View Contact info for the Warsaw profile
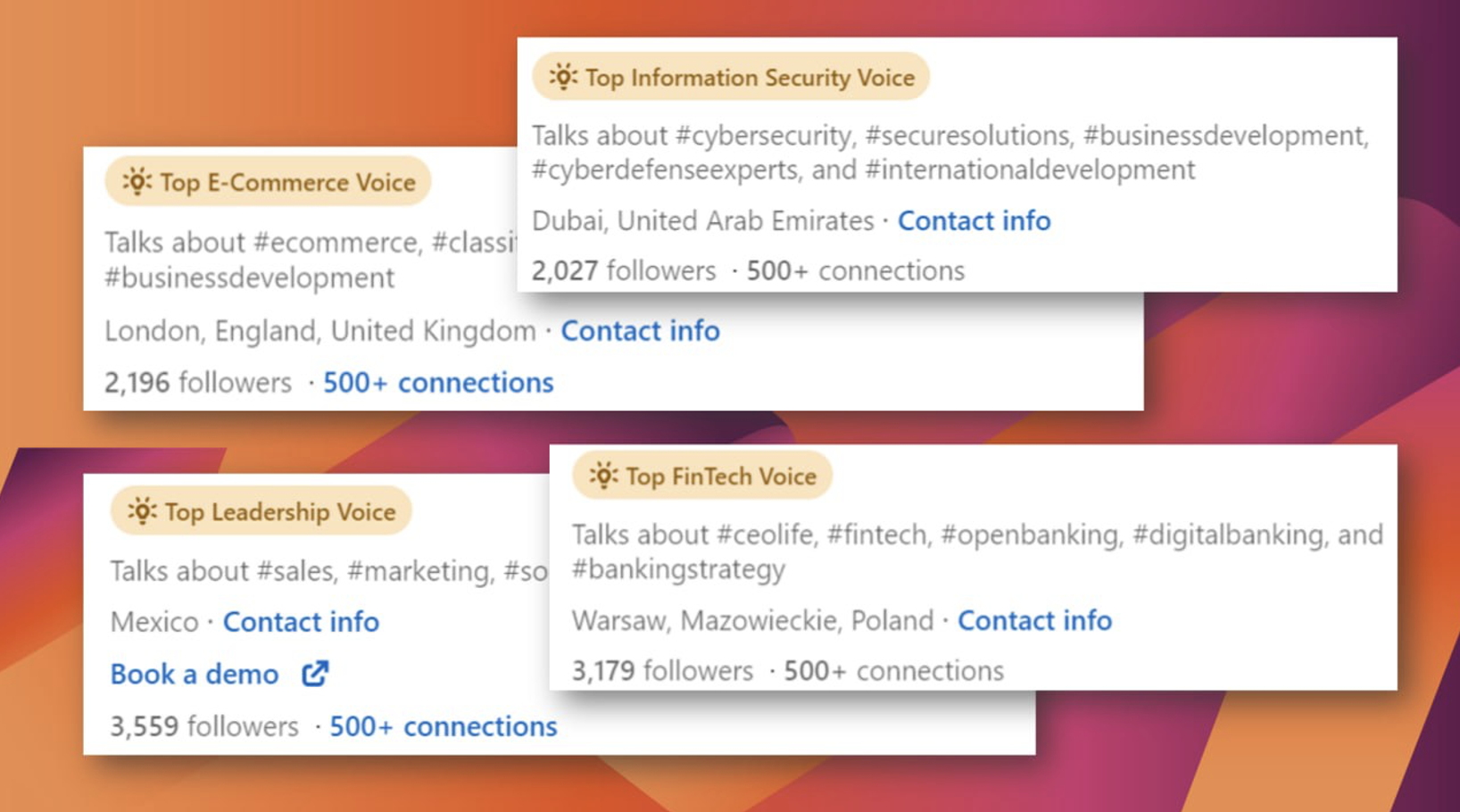Image resolution: width=1460 pixels, height=812 pixels. coord(1034,620)
